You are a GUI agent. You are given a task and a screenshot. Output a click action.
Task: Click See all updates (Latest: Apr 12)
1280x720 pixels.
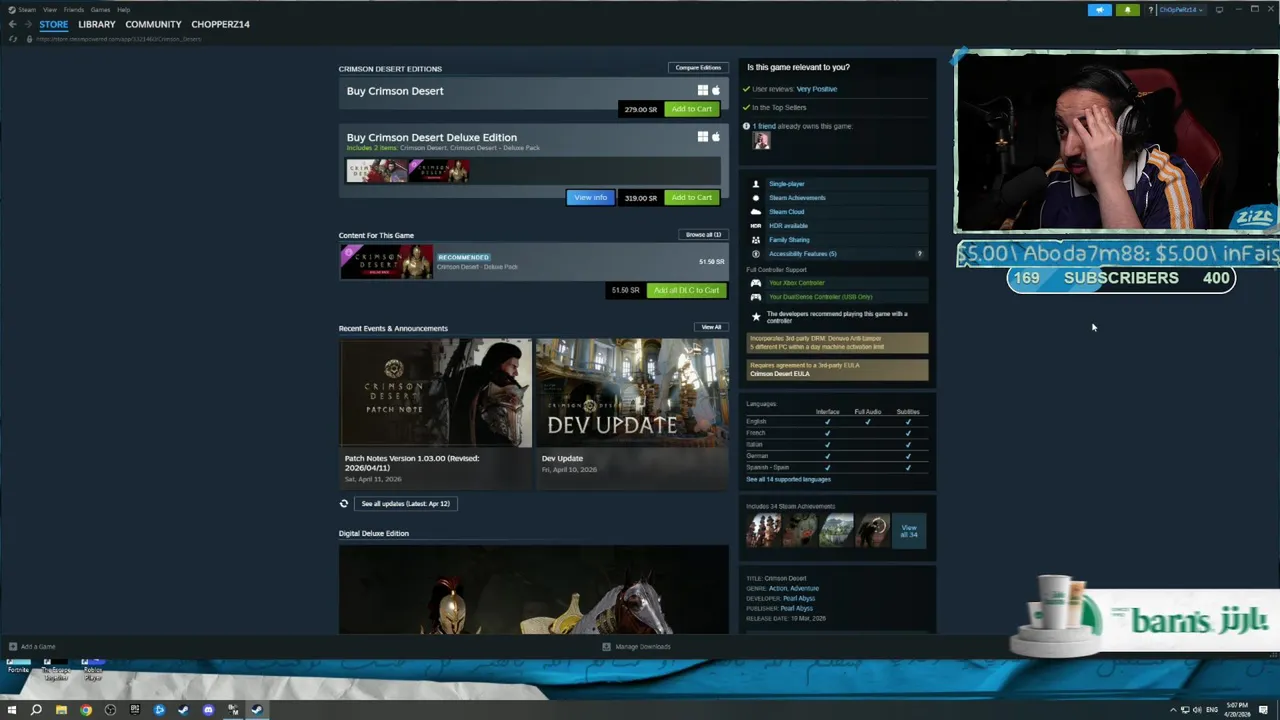(405, 503)
